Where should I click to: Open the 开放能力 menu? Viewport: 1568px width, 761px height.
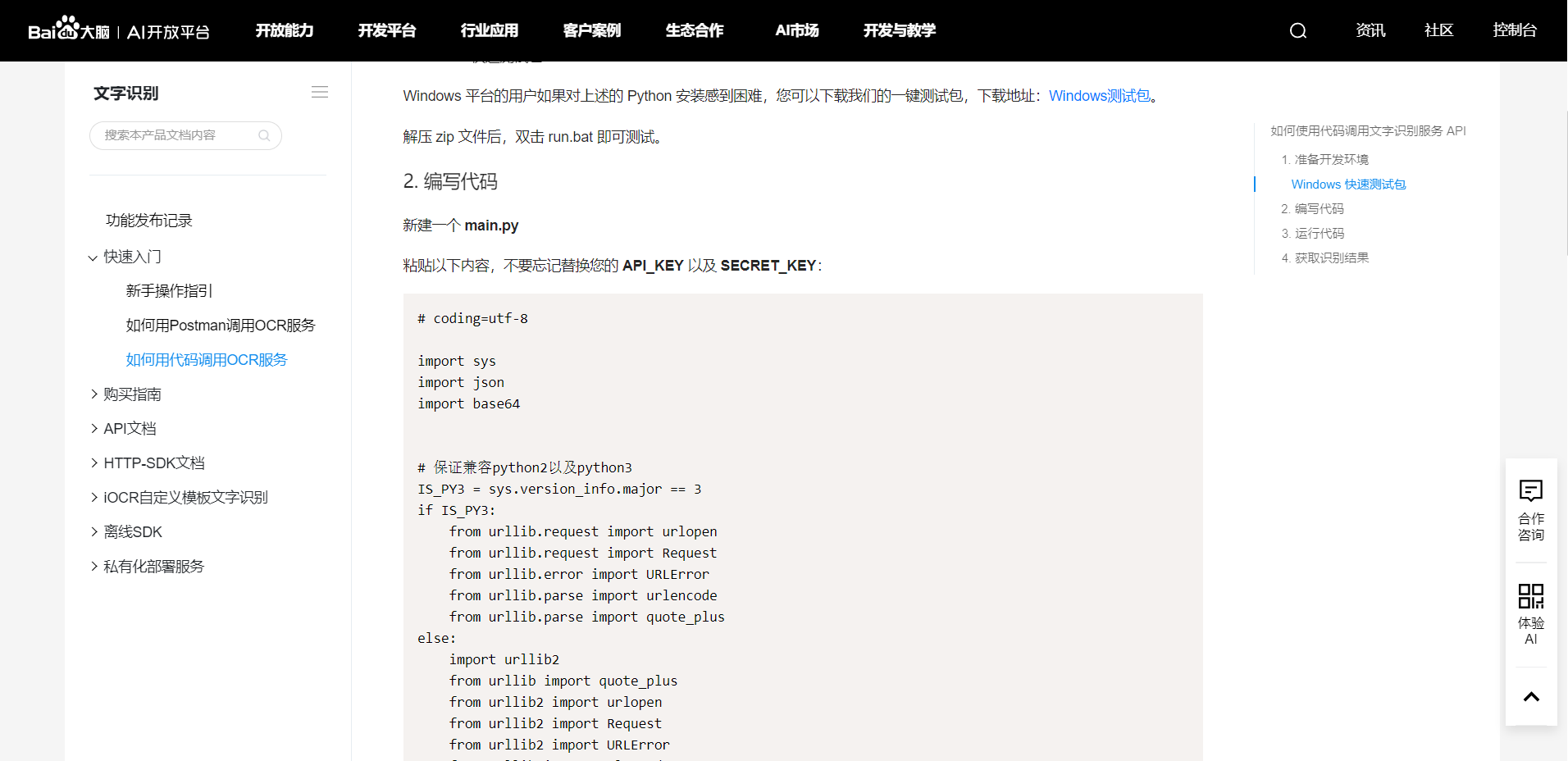[x=285, y=30]
